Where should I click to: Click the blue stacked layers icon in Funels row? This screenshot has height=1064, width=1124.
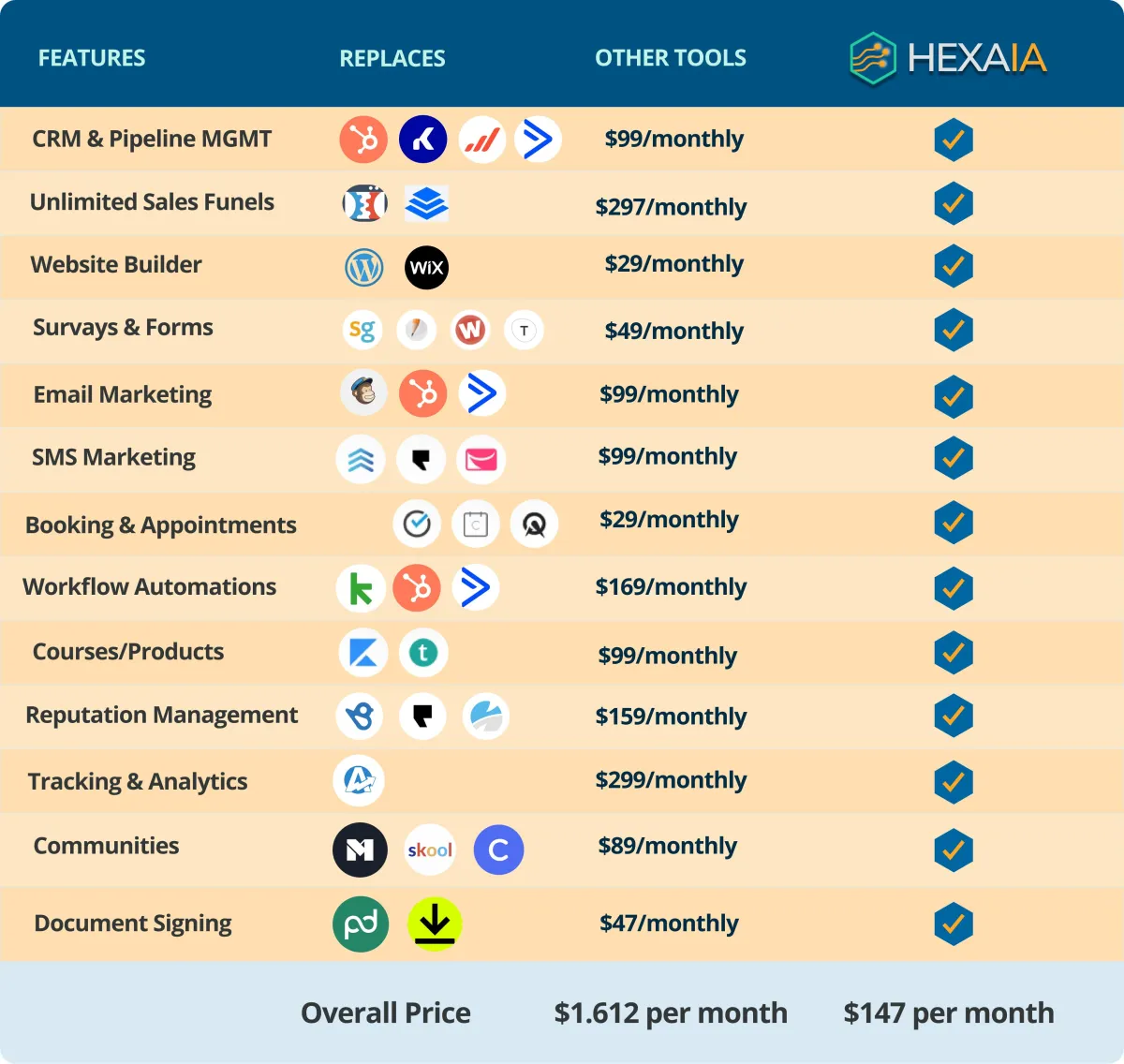[x=426, y=203]
